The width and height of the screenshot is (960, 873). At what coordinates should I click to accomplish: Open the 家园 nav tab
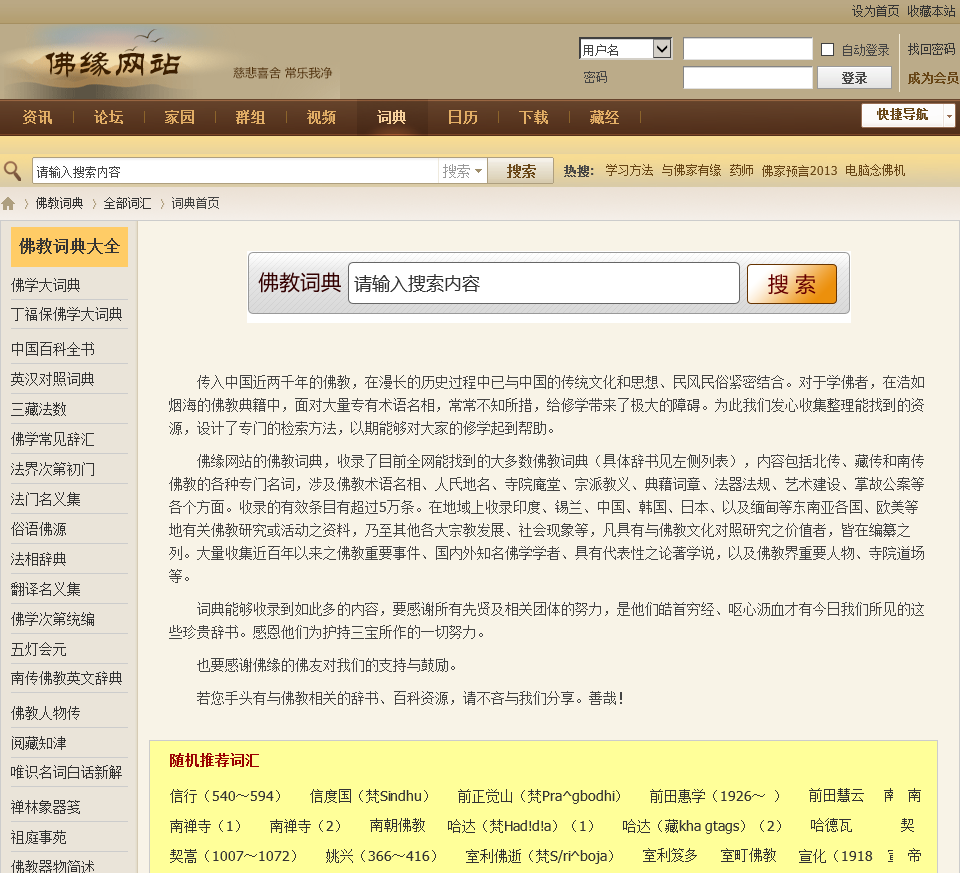coord(179,117)
